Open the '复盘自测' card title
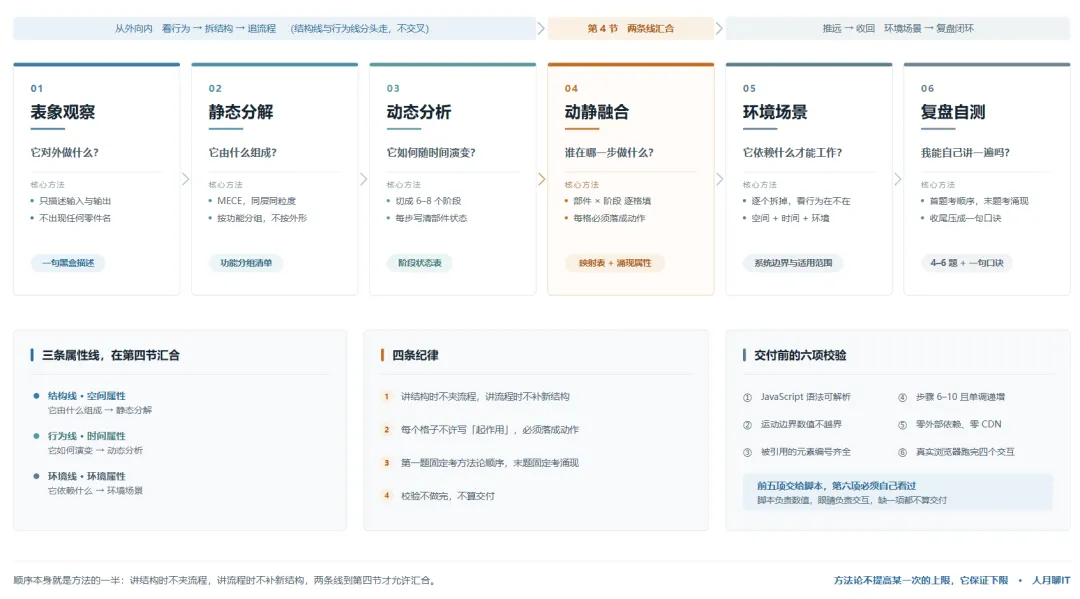Screen dimensions: 1080x599 953,112
